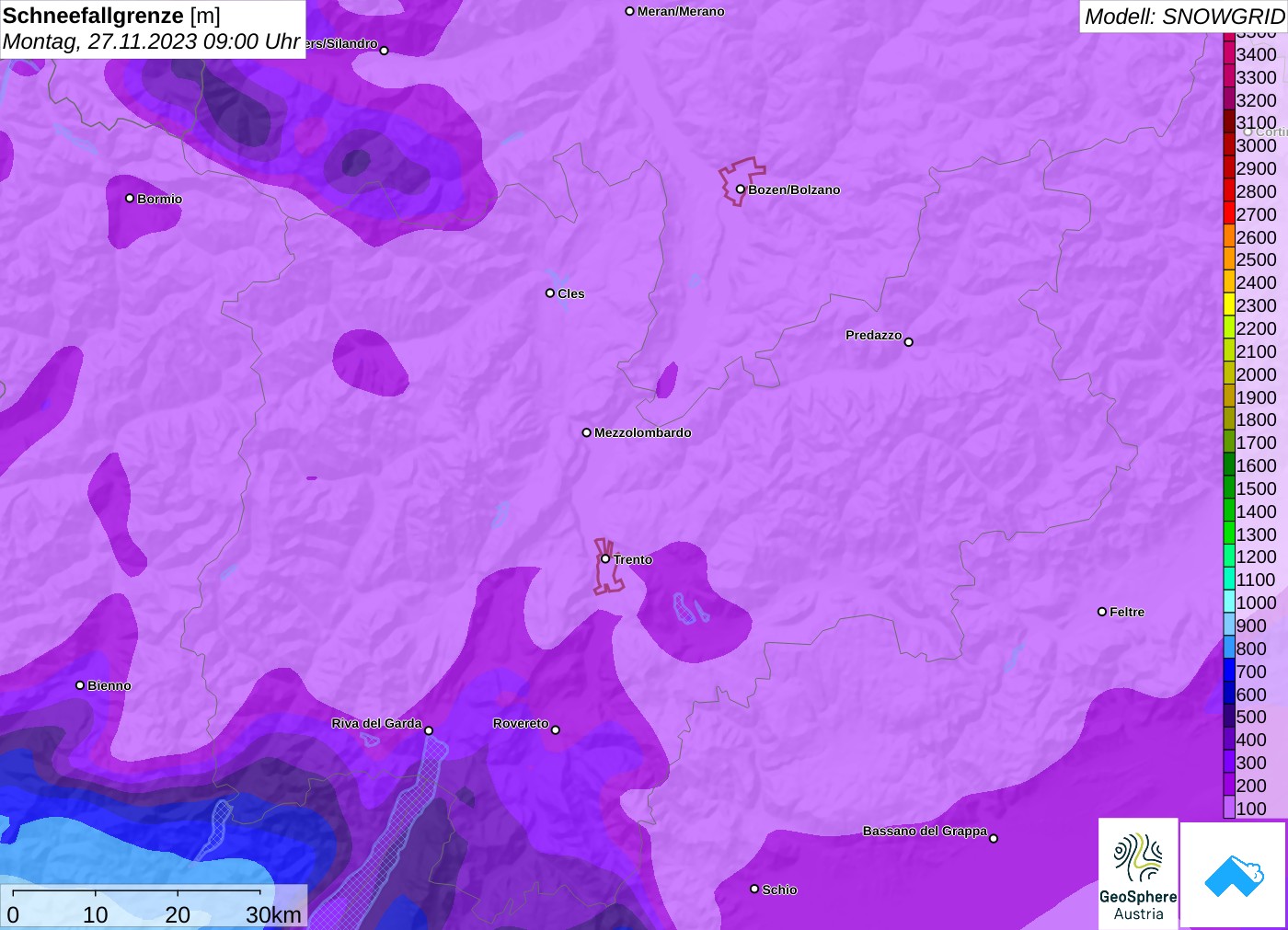Click the Predazzo text label
Image resolution: width=1288 pixels, height=930 pixels.
[x=873, y=335]
